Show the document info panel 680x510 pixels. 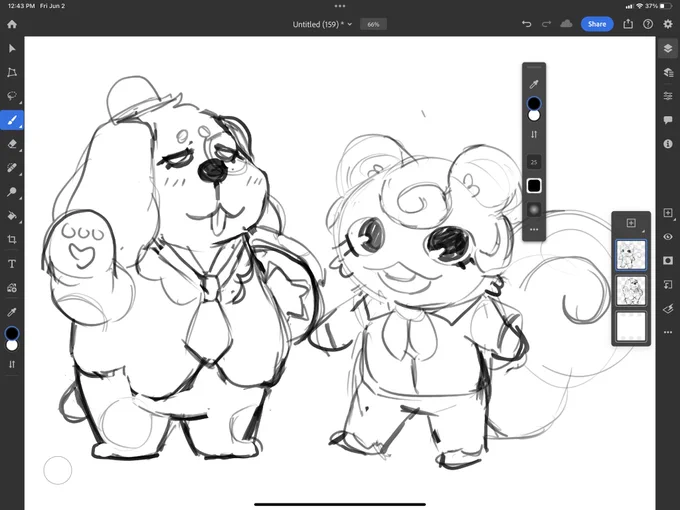coord(668,144)
